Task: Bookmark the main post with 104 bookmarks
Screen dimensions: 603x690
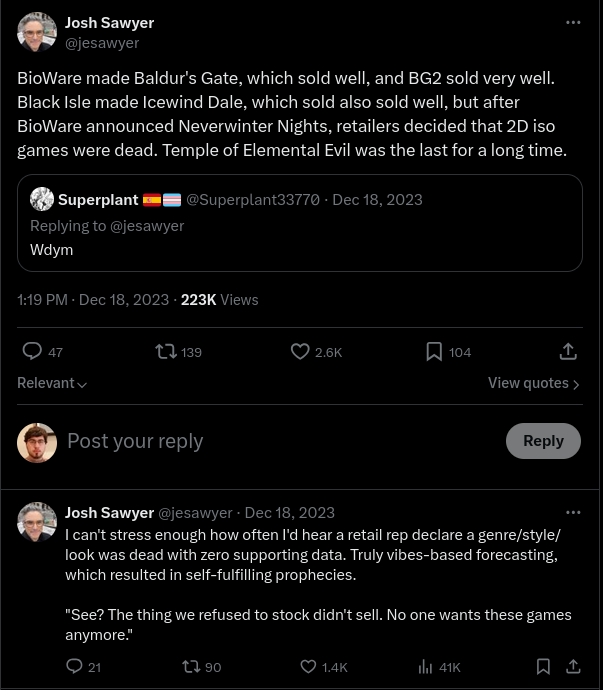Action: [434, 351]
